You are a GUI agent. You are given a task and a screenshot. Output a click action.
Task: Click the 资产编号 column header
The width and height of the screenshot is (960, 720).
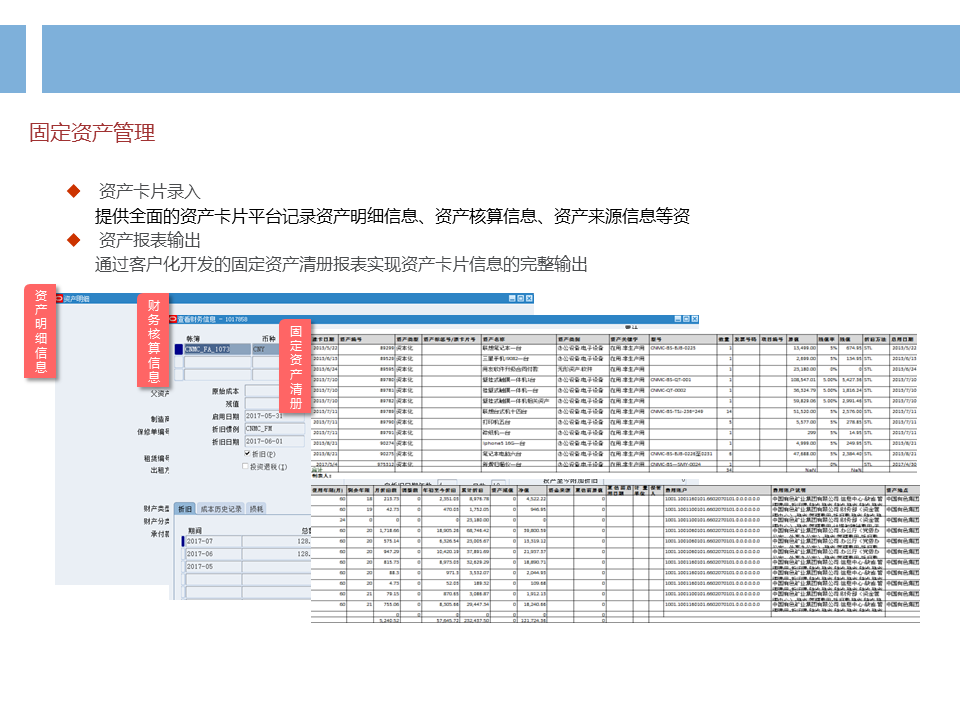[x=367, y=339]
